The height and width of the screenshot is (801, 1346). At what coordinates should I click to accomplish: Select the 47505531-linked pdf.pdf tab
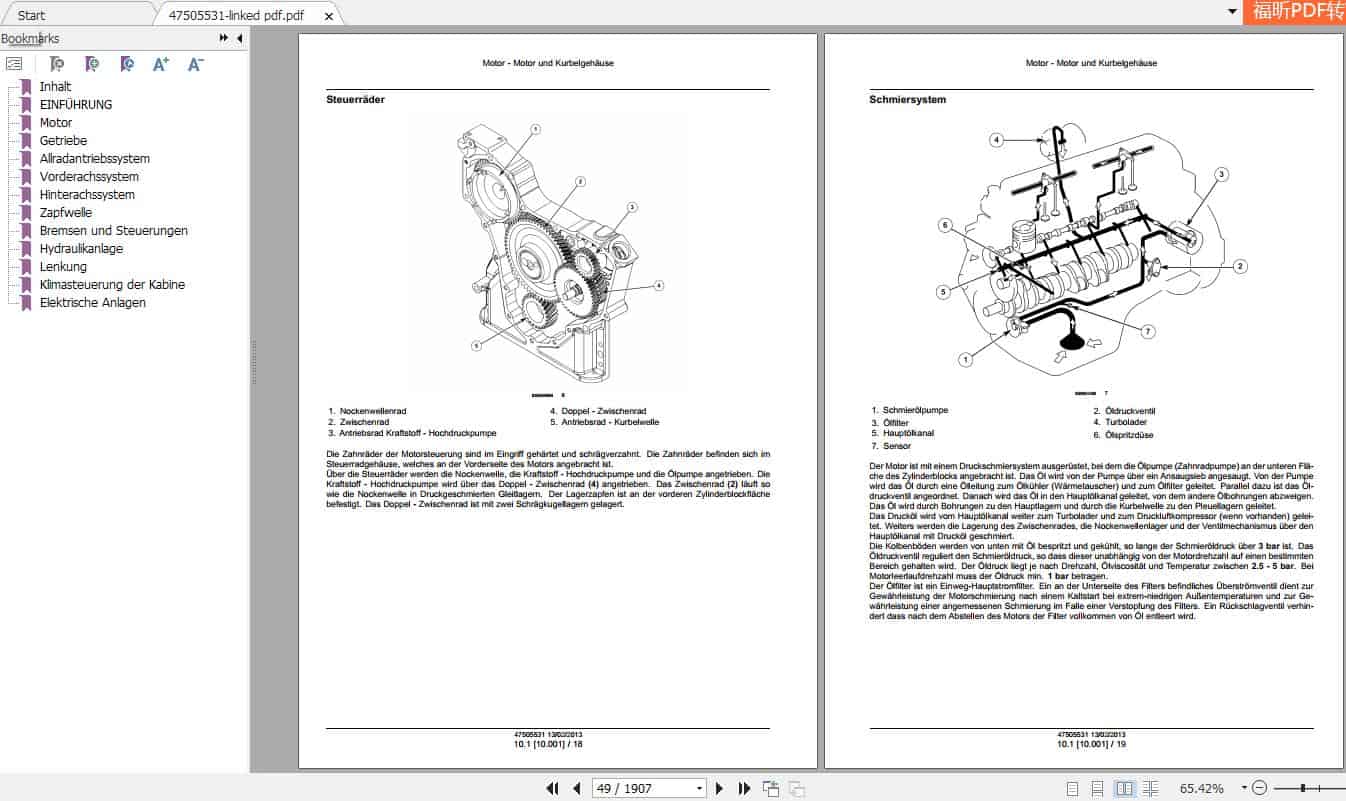click(236, 15)
